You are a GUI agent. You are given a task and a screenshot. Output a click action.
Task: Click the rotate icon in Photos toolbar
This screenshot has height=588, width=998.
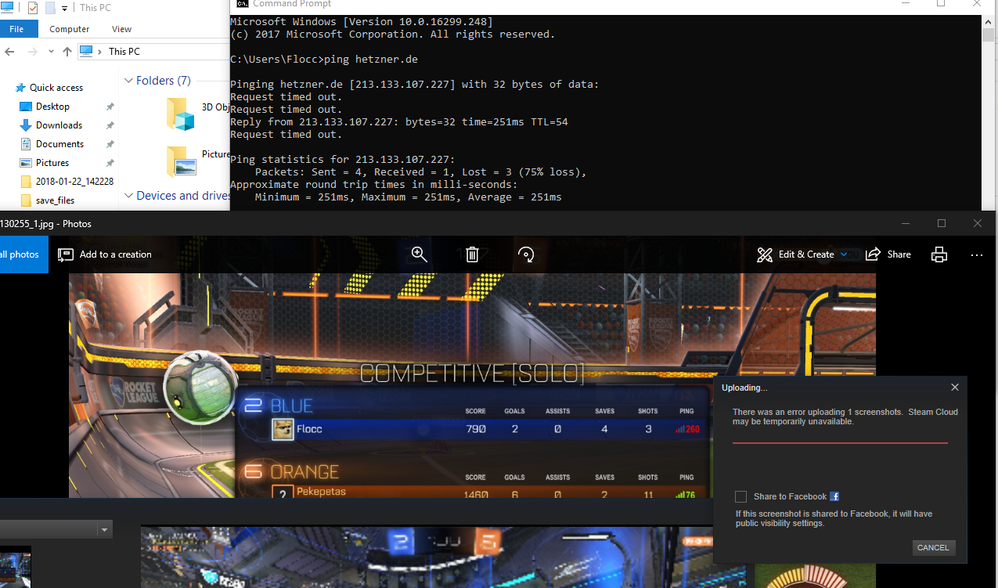[x=526, y=255]
